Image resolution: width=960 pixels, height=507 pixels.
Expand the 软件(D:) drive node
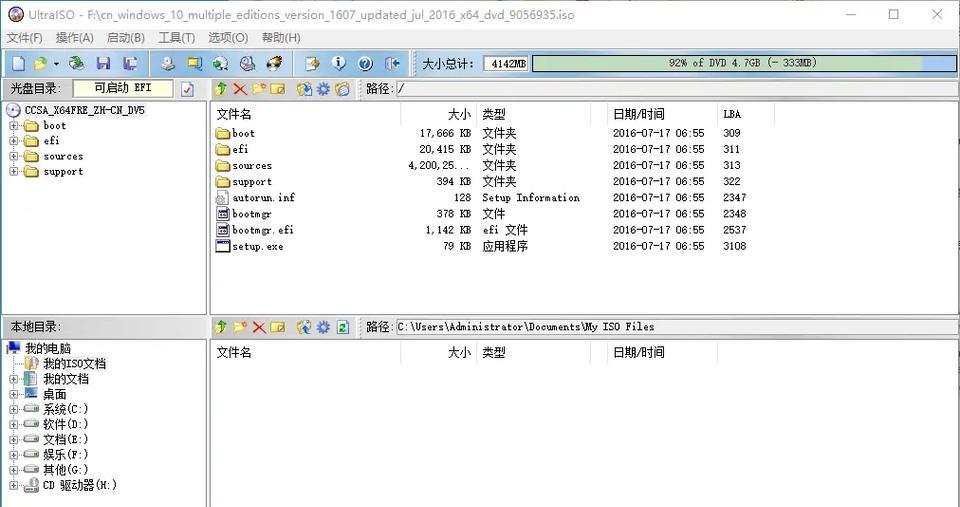13,424
